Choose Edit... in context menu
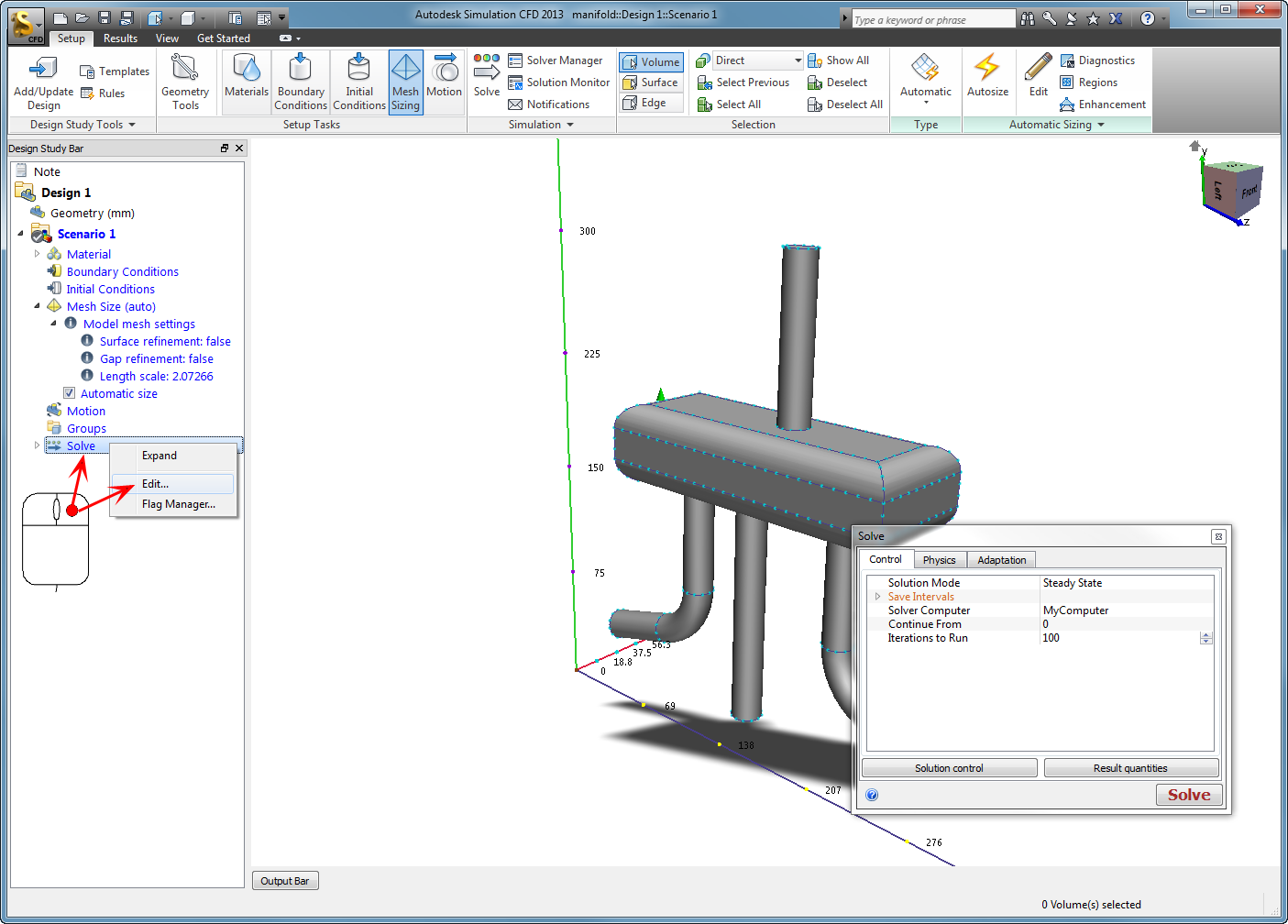Screen dimensions: 1288x924 (172, 484)
